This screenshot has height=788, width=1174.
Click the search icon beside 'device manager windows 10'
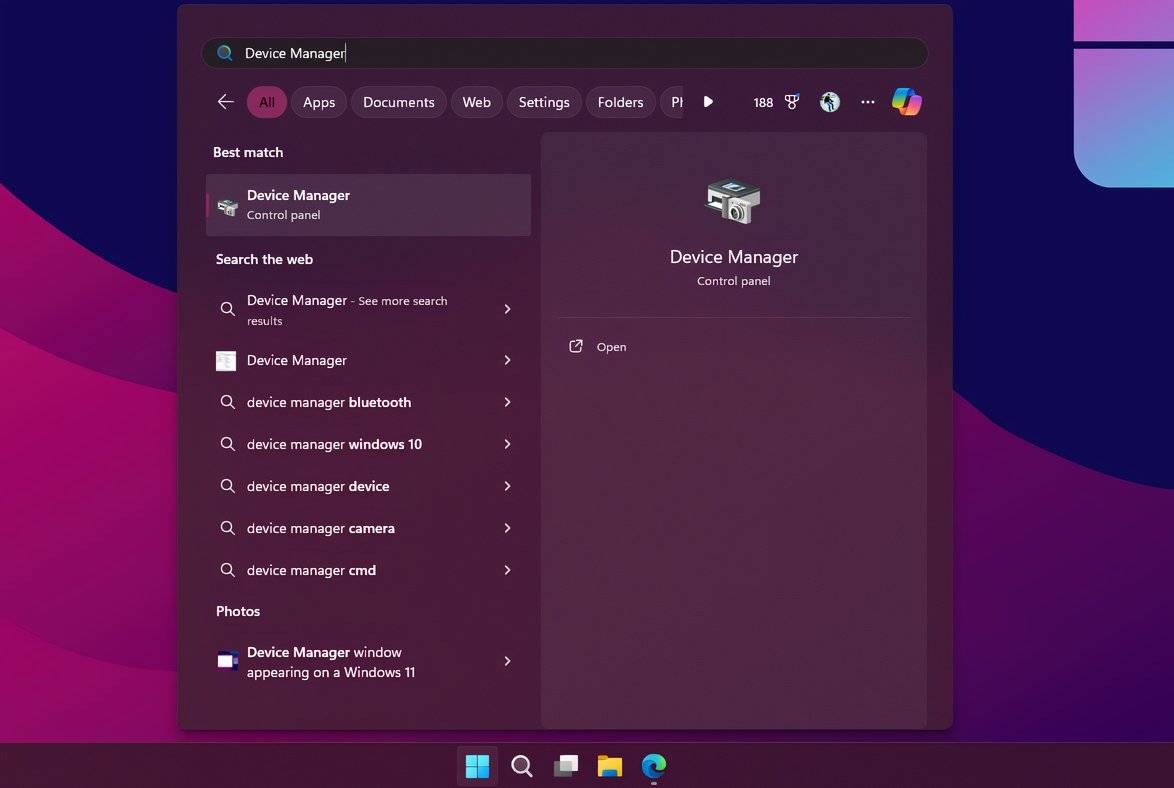[x=228, y=444]
